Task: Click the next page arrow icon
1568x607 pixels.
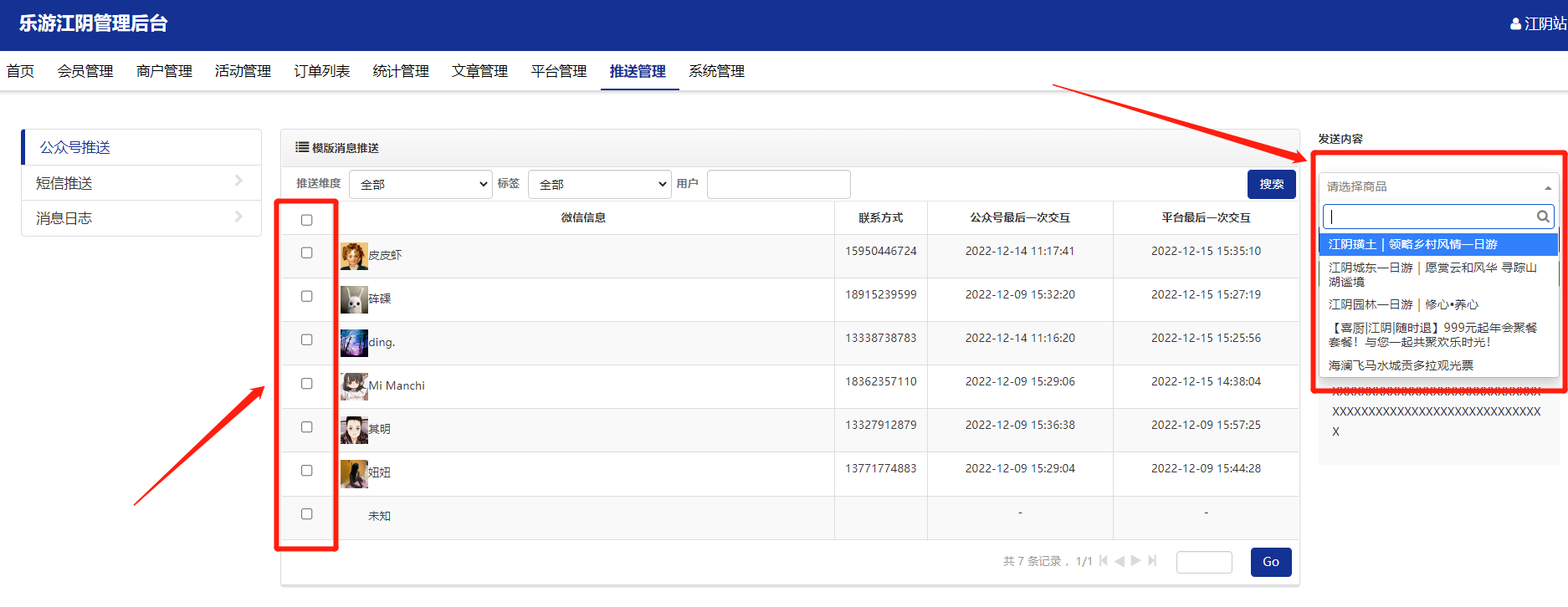Action: click(1135, 561)
